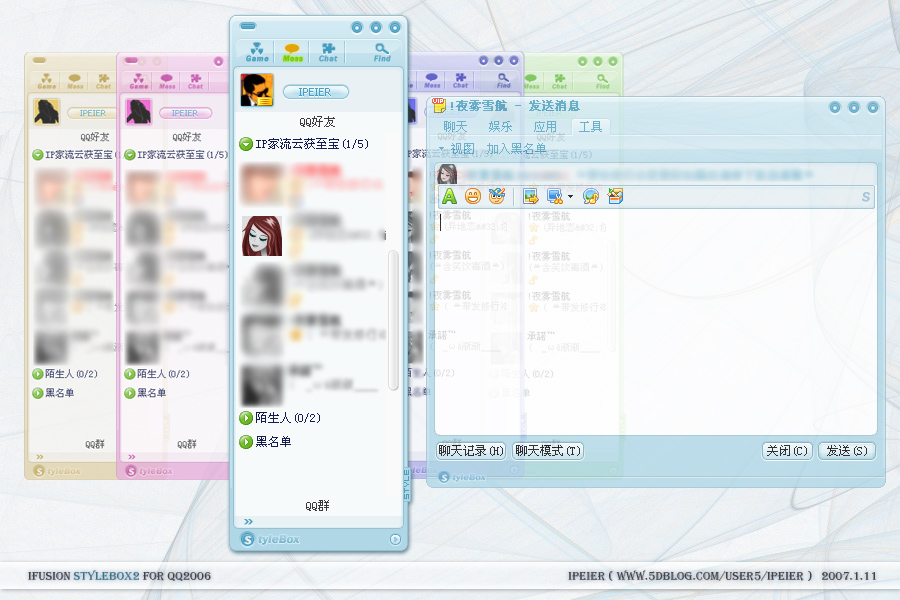The width and height of the screenshot is (900, 600).
Task: Collapse IP家 group in pink panel
Action: (x=130, y=155)
